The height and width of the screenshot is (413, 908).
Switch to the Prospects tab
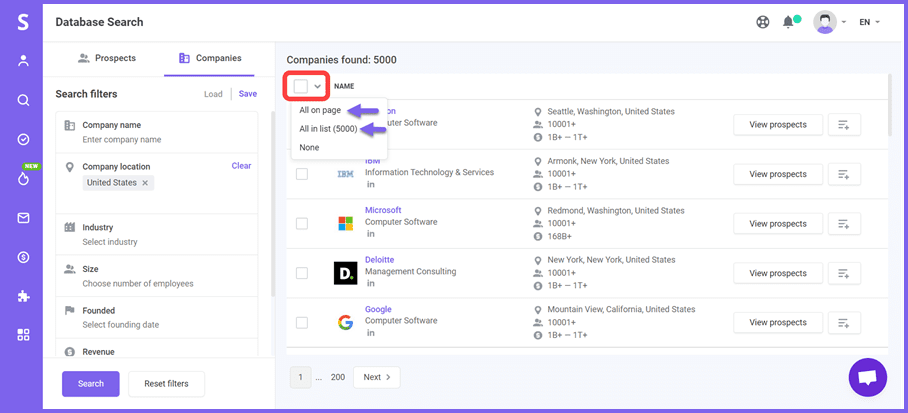click(x=107, y=59)
